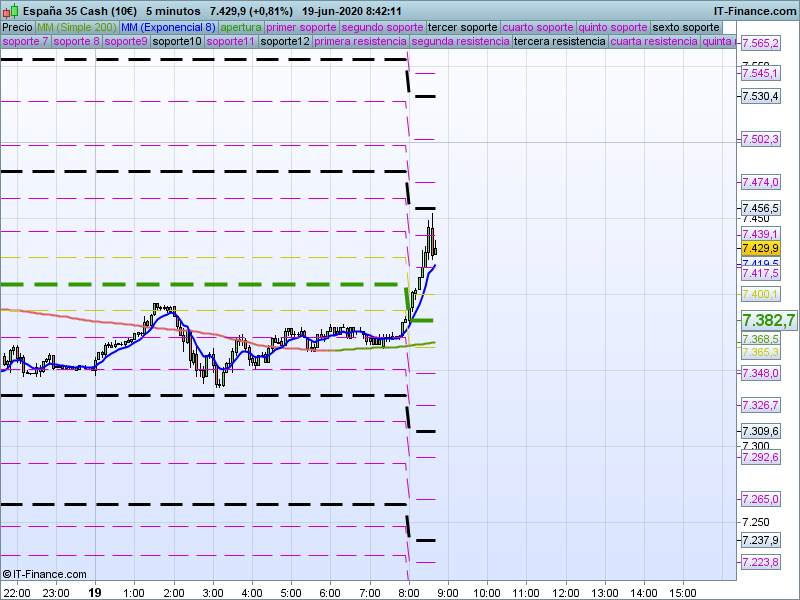Click the 8:00 time axis marker
This screenshot has height=600, width=800.
coord(408,592)
